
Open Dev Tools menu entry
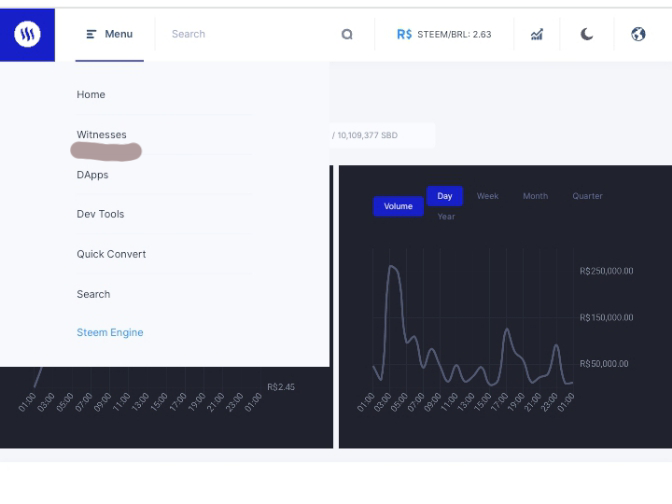(x=100, y=214)
